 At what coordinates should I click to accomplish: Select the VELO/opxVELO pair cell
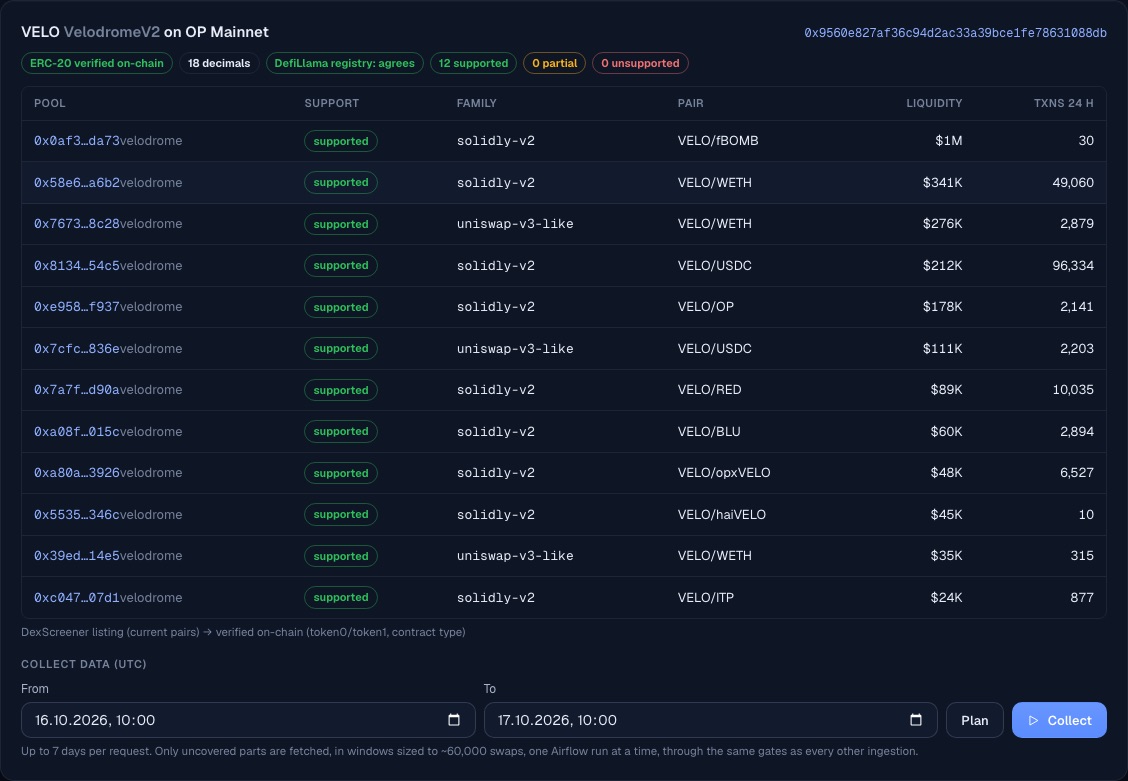(724, 472)
